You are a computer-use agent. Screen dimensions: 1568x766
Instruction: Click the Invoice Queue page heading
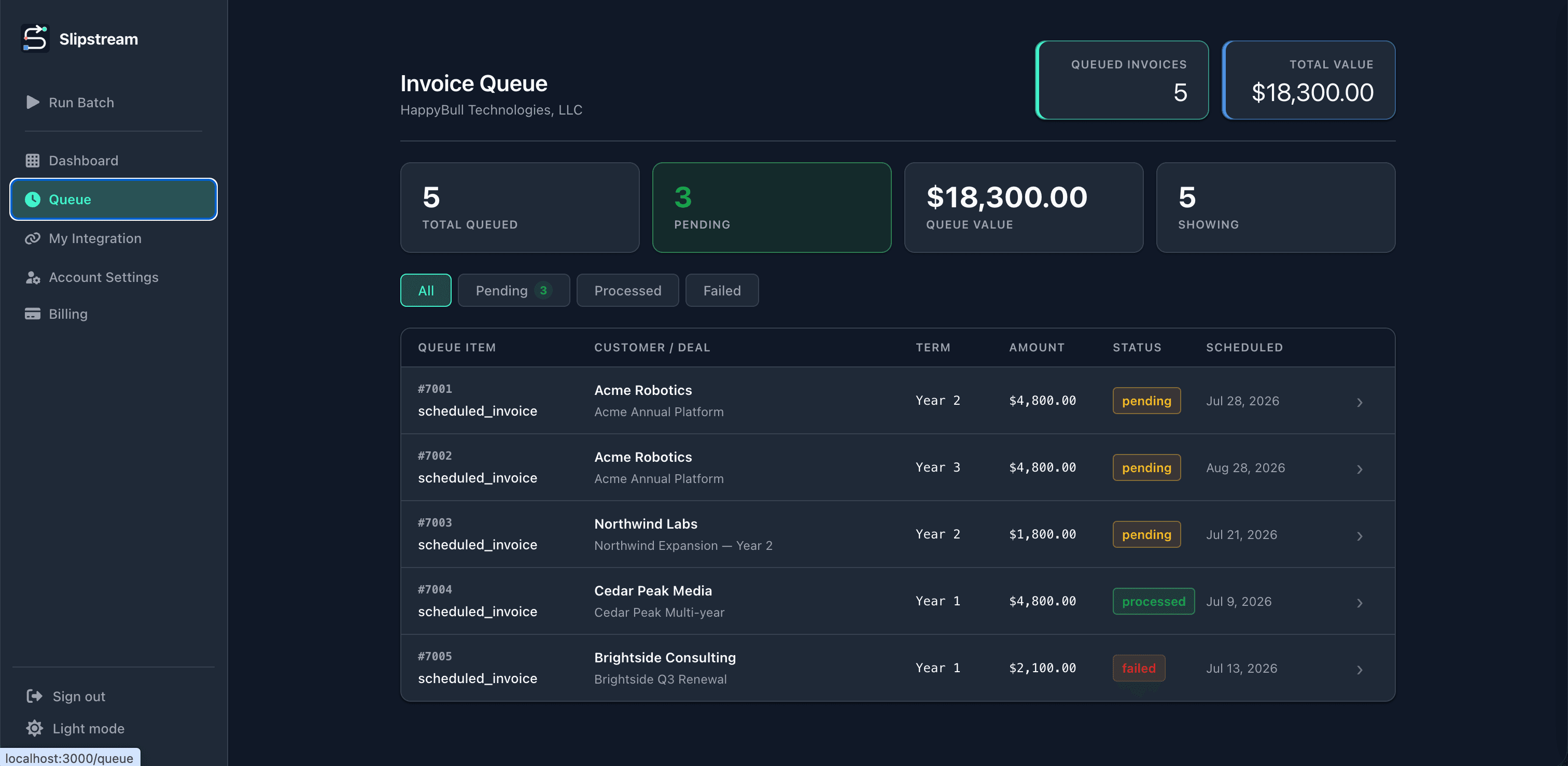click(473, 83)
